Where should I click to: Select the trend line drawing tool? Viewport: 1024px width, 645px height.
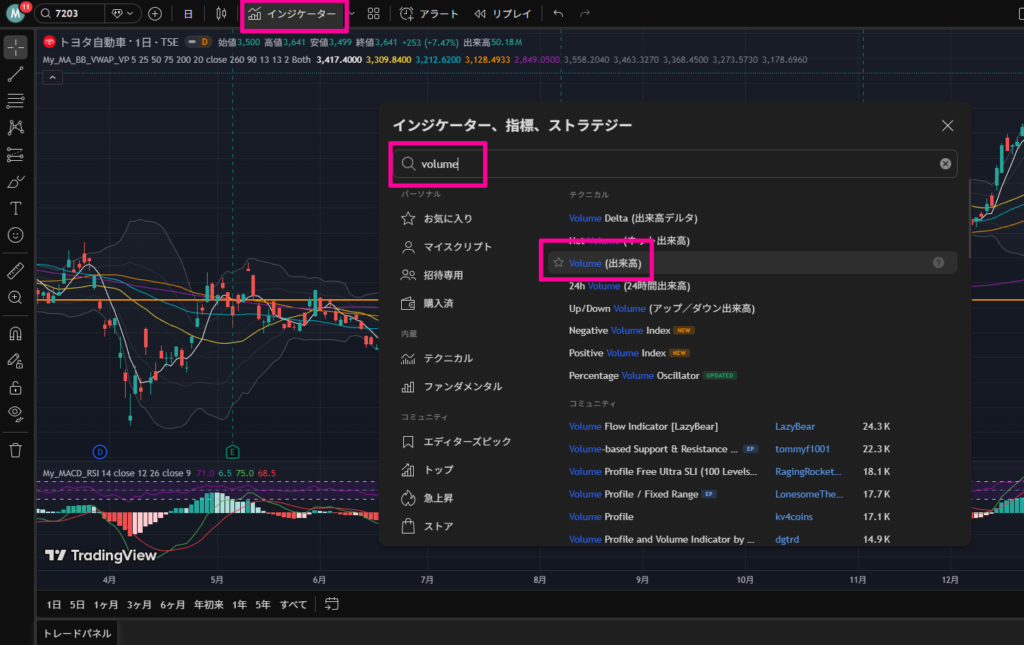15,74
